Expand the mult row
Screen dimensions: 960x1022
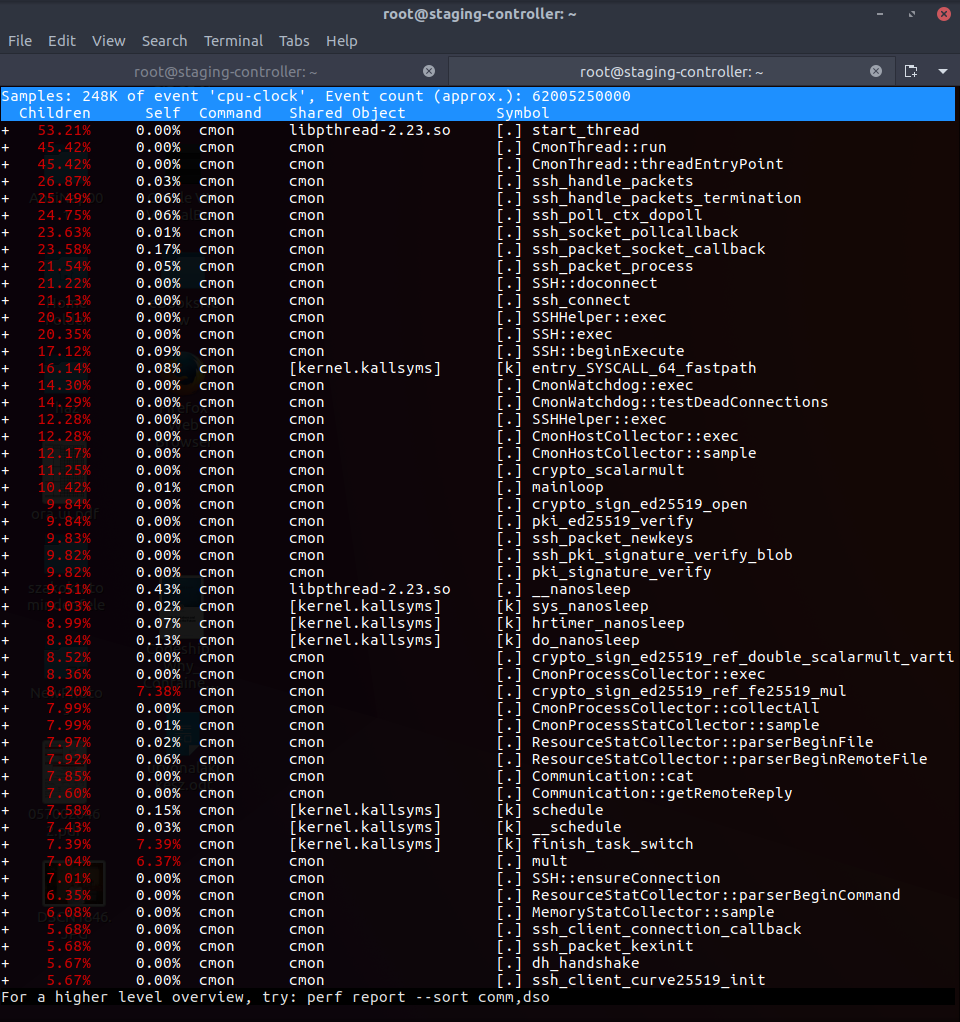point(5,861)
